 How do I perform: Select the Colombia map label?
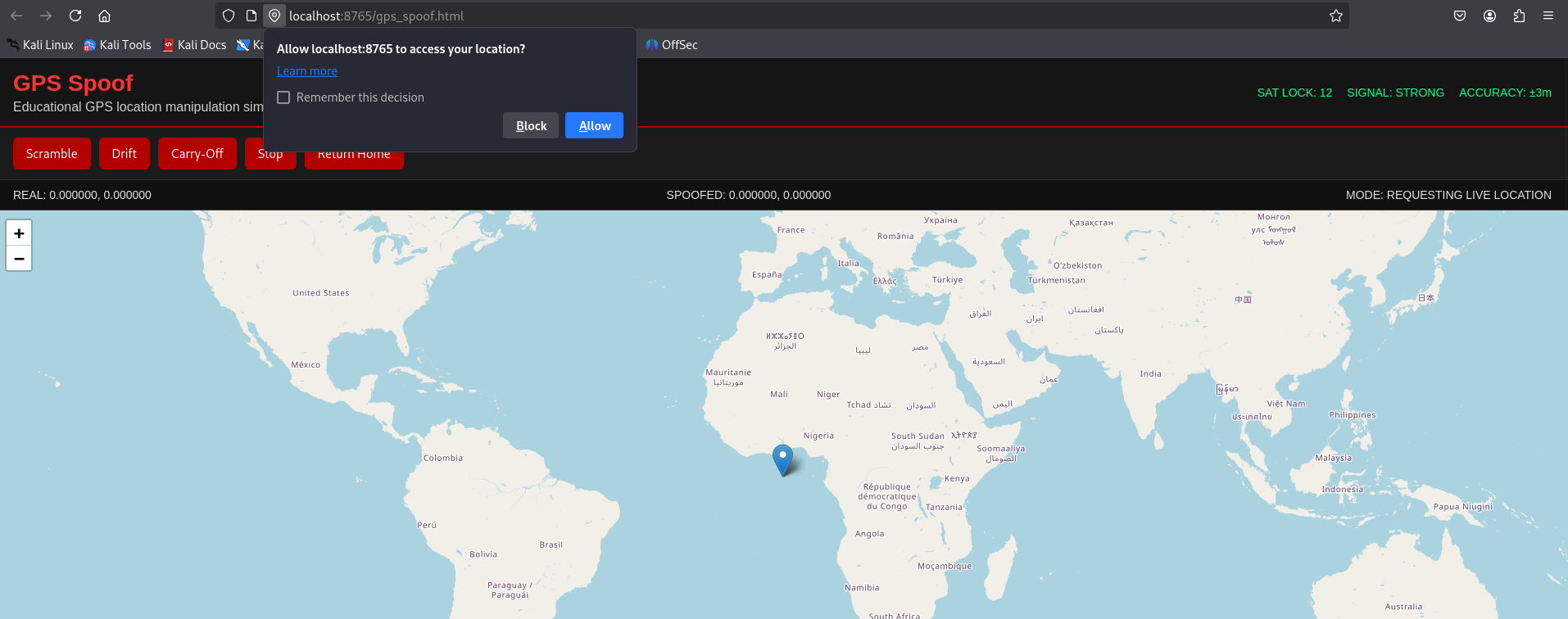[x=443, y=458]
